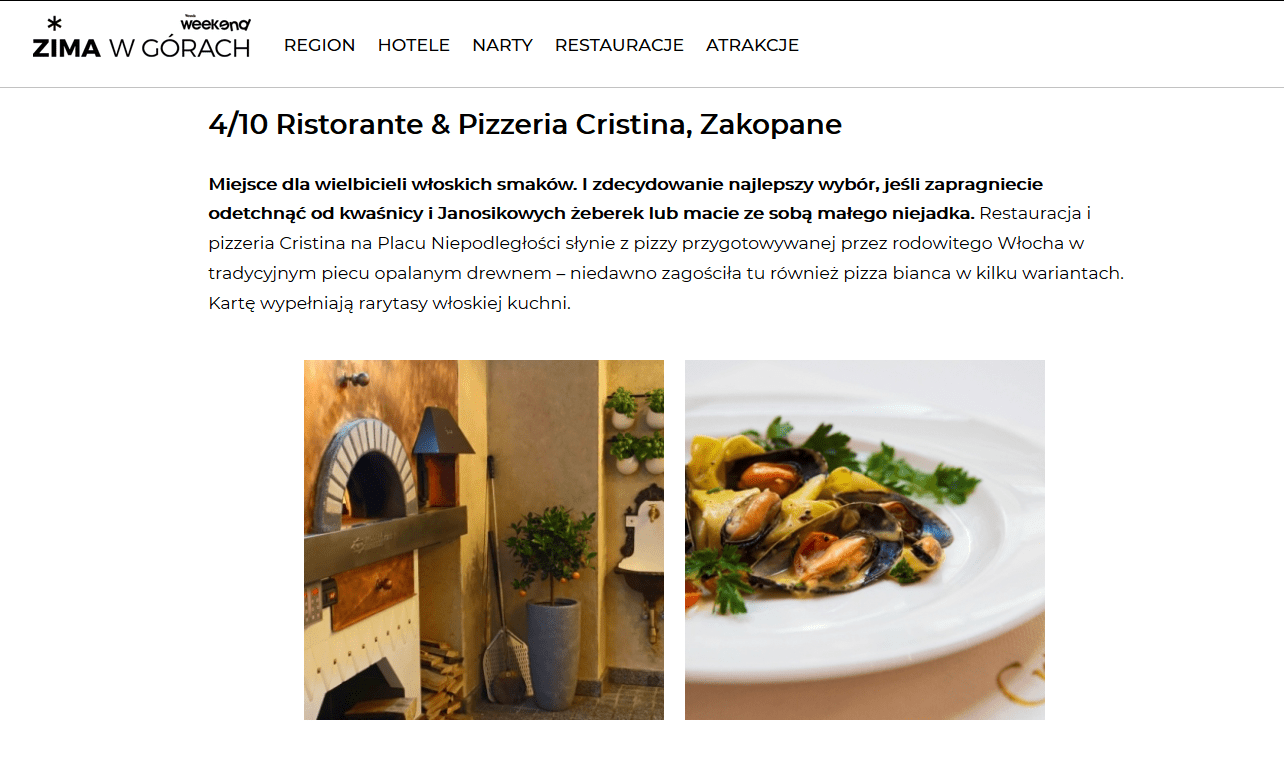Open the RESTAURACJE navigation link
This screenshot has width=1284, height=768.
coord(619,45)
